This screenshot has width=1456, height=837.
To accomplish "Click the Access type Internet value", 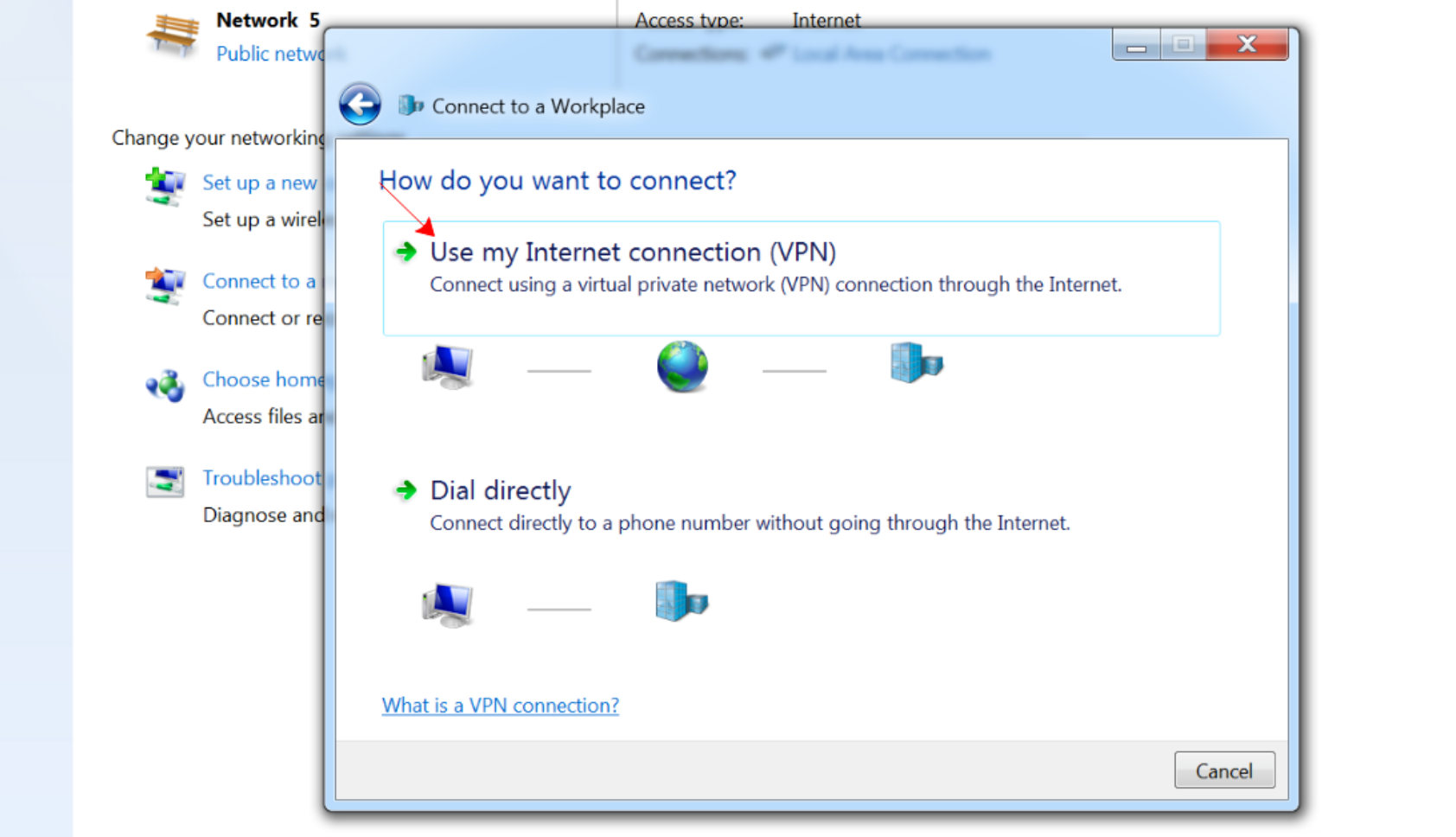I will (827, 20).
